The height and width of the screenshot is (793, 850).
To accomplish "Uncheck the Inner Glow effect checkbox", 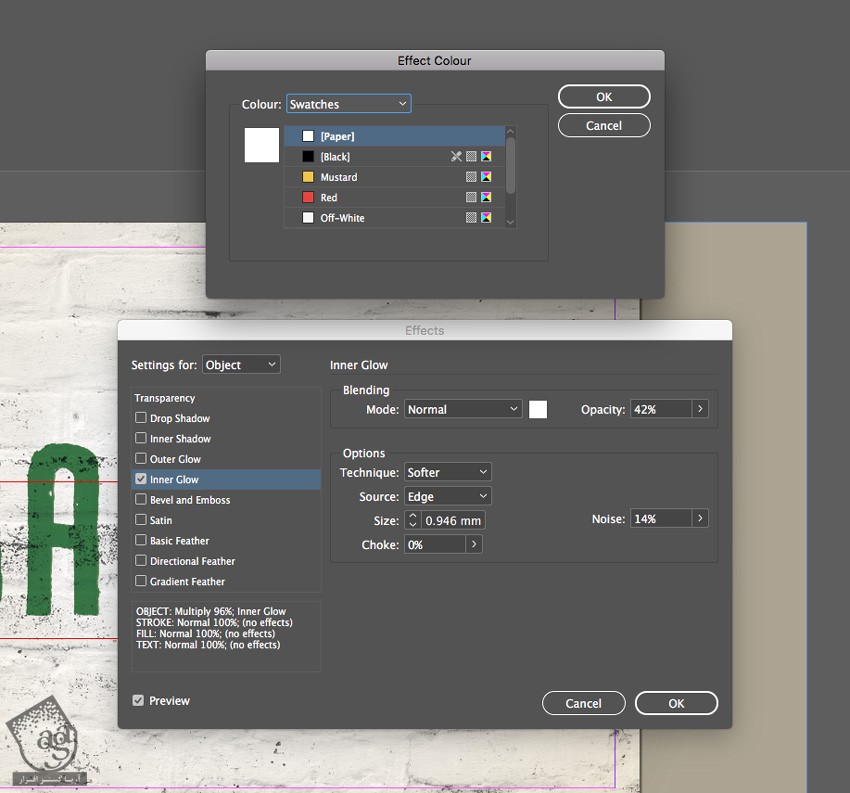I will [141, 479].
